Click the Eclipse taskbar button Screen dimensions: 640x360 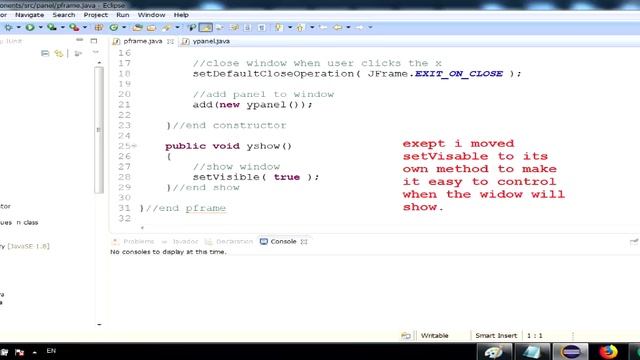(x=570, y=351)
